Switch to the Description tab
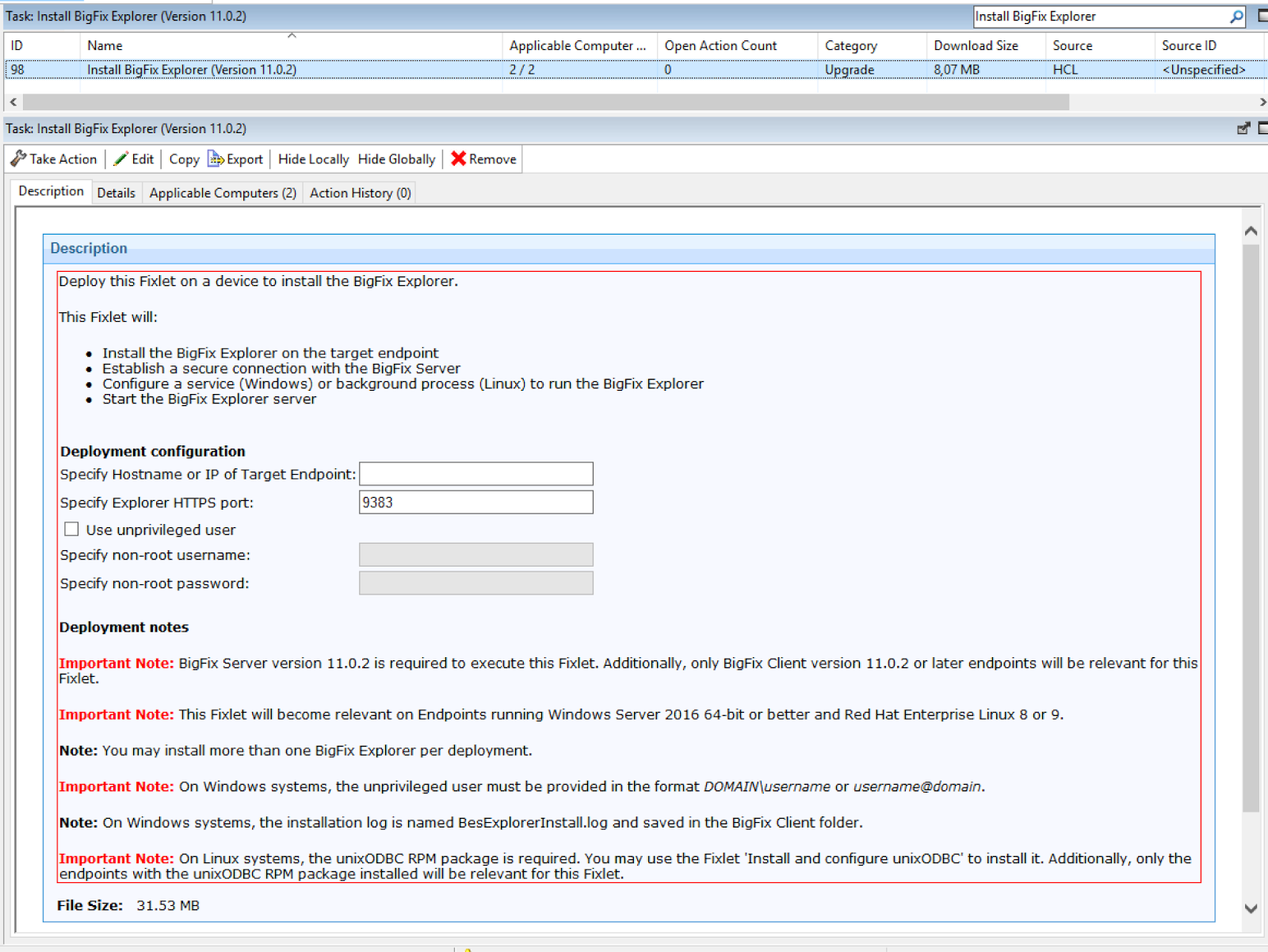Viewport: 1268px width, 952px height. pyautogui.click(x=51, y=192)
